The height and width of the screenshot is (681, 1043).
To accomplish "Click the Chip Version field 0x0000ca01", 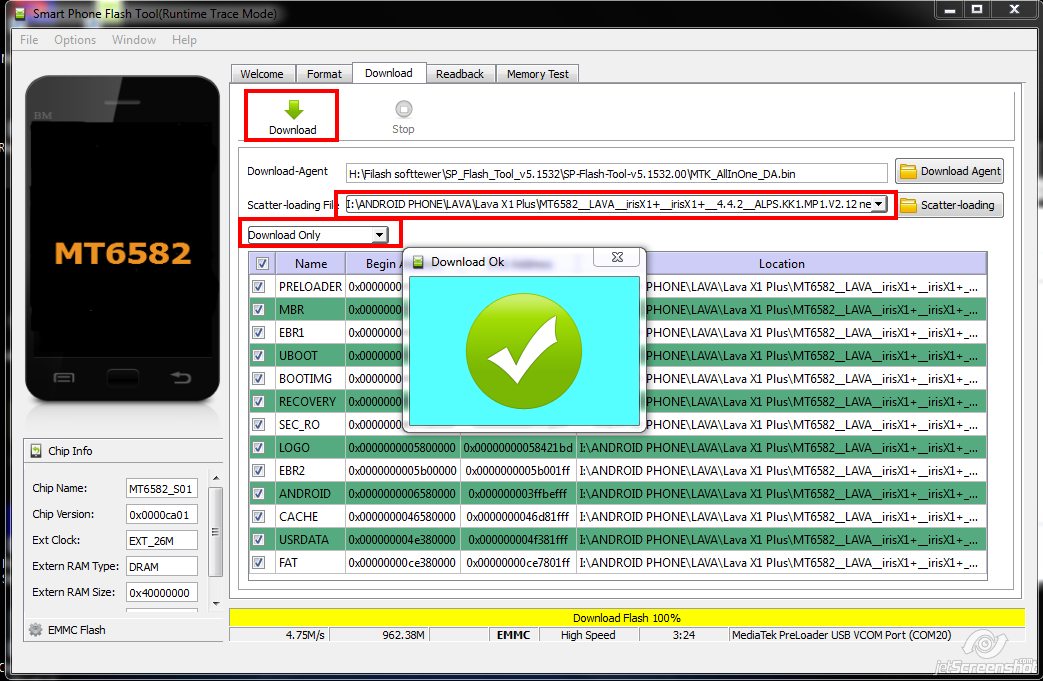I will click(162, 515).
